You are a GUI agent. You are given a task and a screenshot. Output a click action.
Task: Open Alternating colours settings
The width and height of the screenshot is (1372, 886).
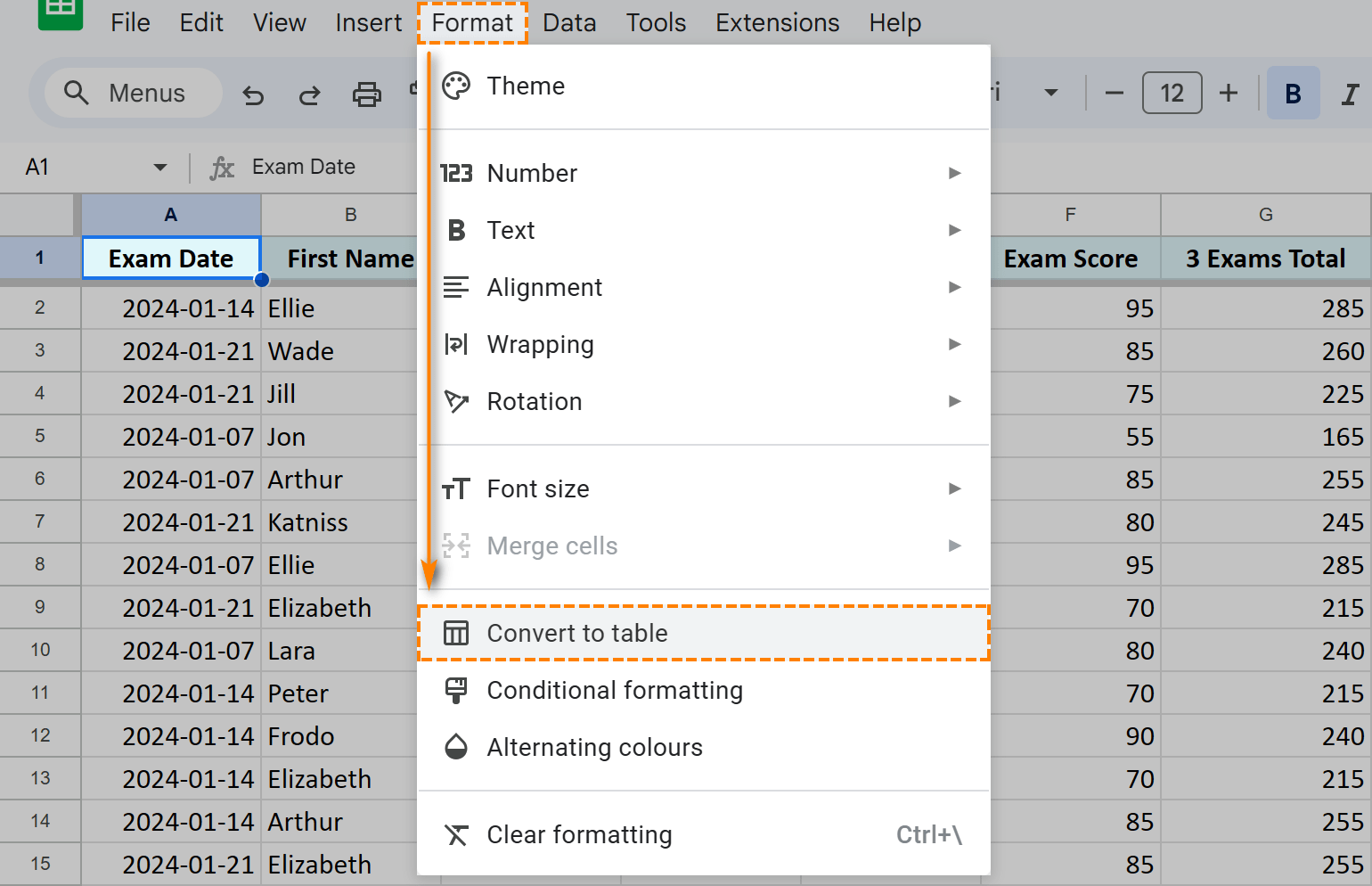[x=456, y=747]
